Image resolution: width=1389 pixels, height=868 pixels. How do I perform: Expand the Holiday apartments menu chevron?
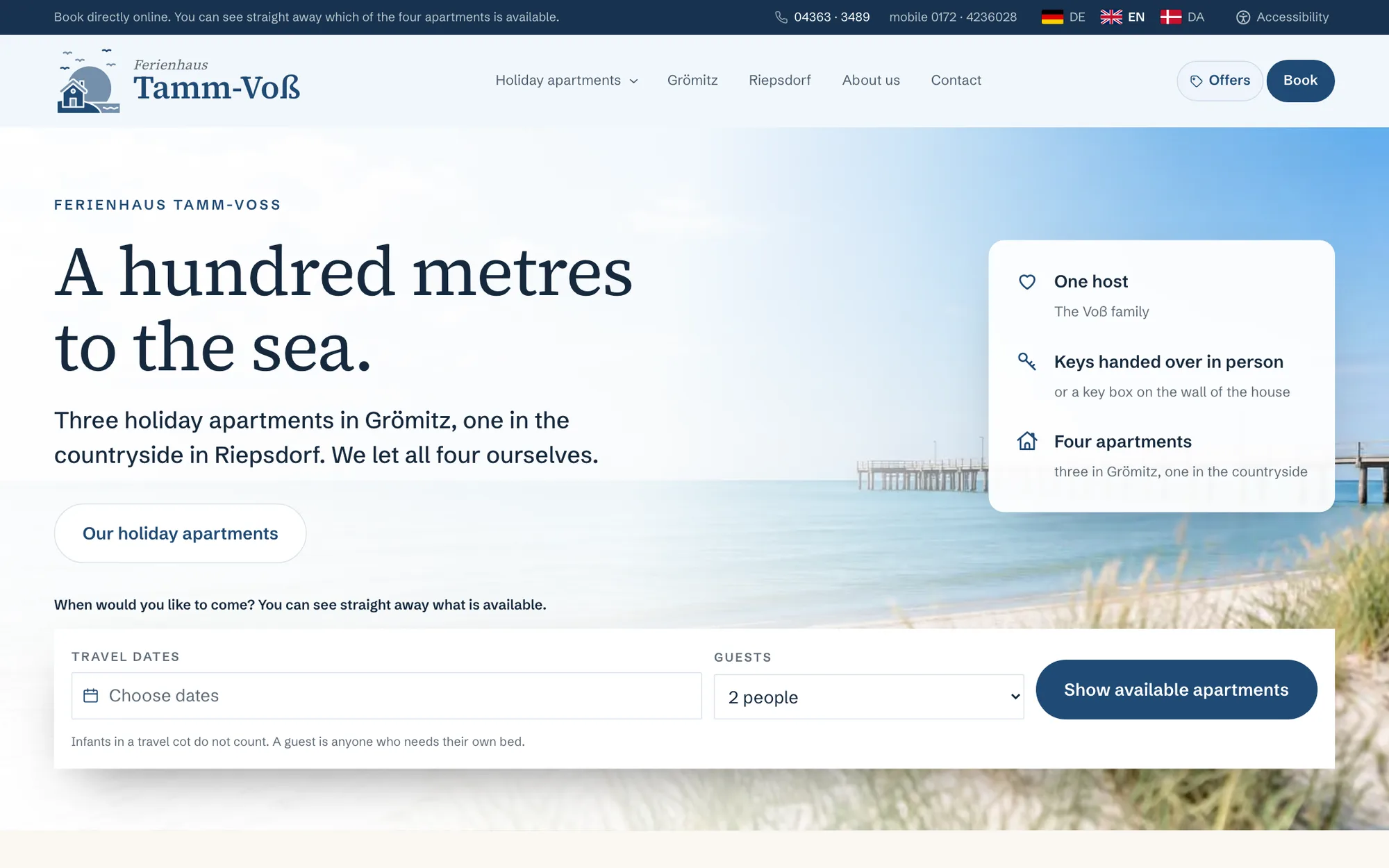tap(633, 81)
